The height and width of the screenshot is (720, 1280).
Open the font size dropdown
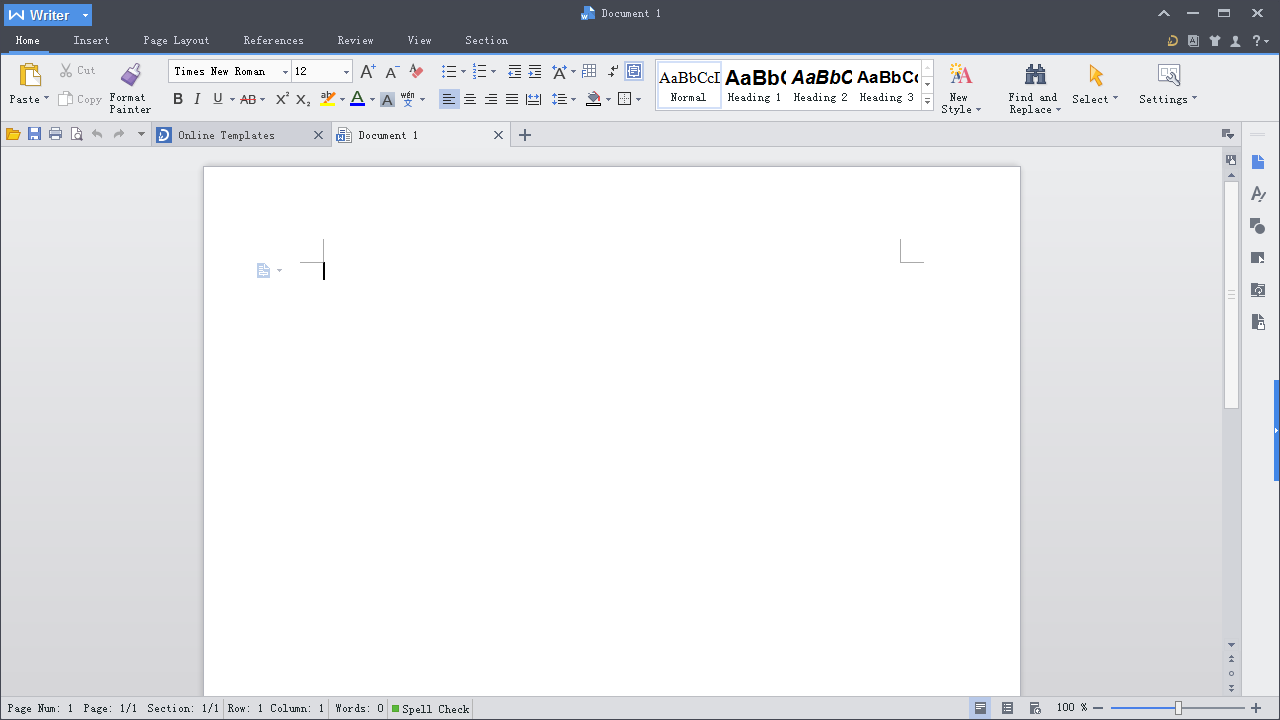[x=346, y=72]
